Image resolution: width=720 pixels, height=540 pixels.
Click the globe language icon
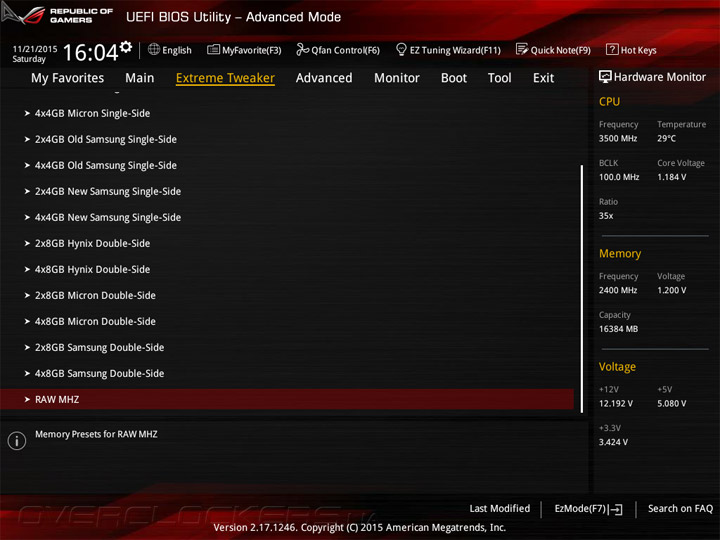coord(154,49)
